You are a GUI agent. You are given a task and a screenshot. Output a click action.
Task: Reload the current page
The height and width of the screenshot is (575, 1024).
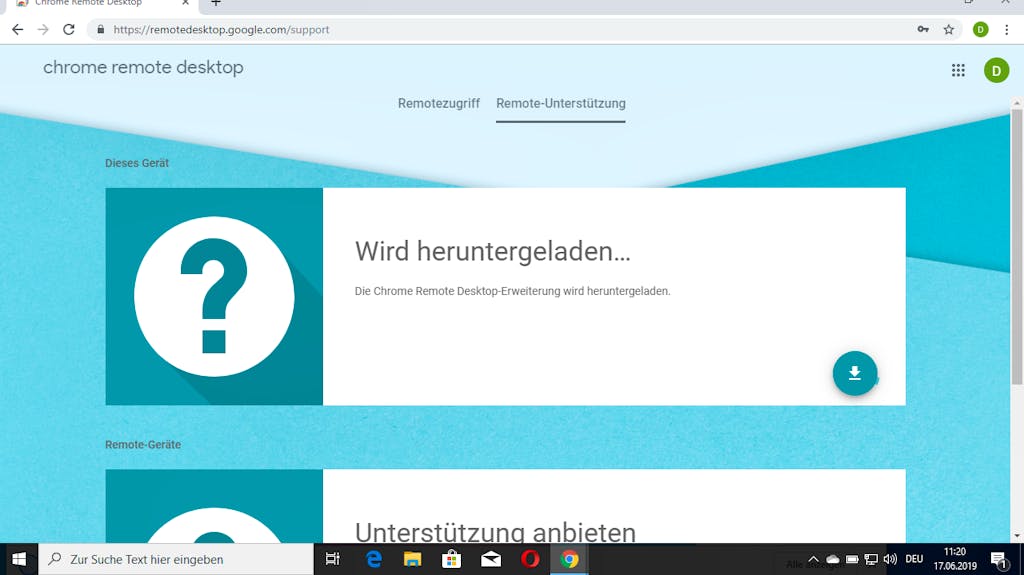pyautogui.click(x=69, y=29)
